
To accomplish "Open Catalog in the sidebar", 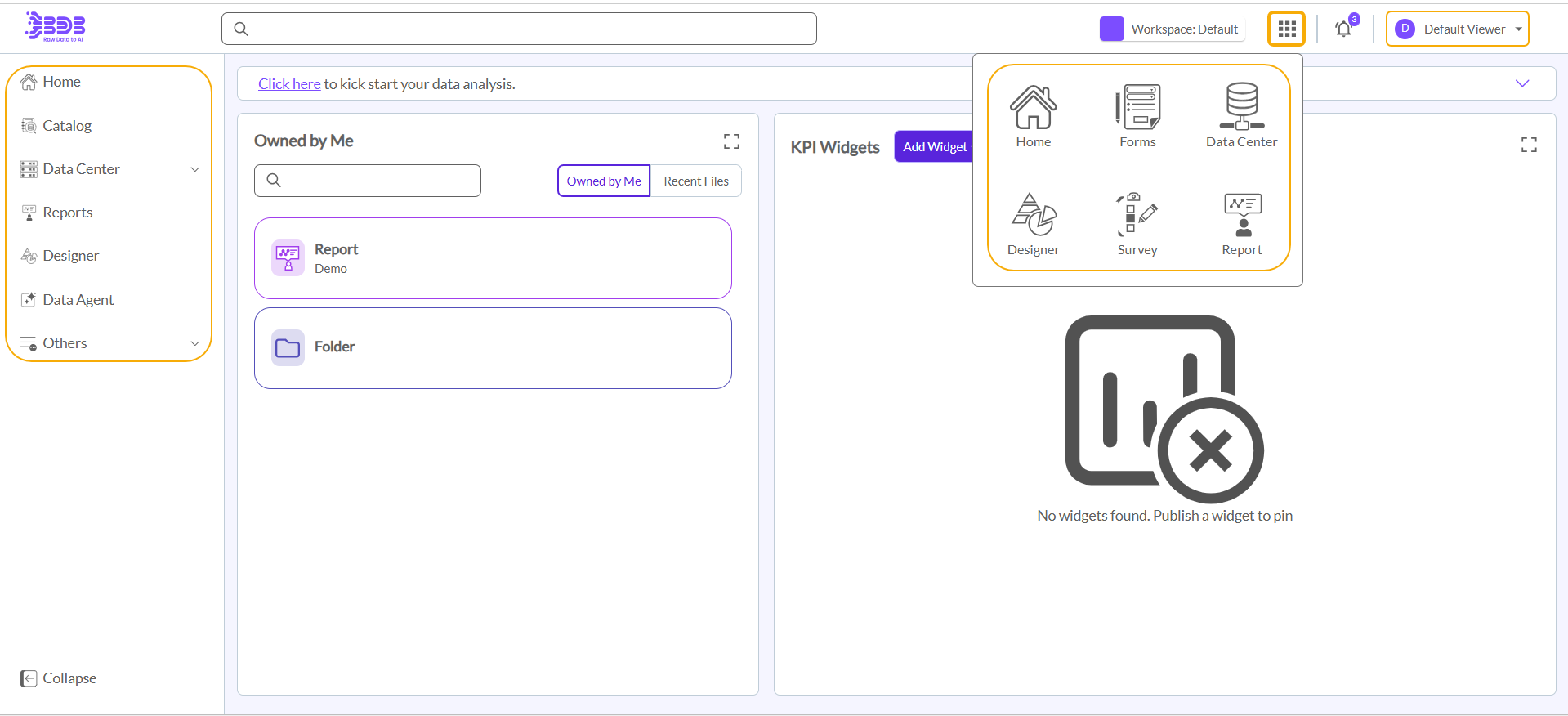I will coord(67,126).
